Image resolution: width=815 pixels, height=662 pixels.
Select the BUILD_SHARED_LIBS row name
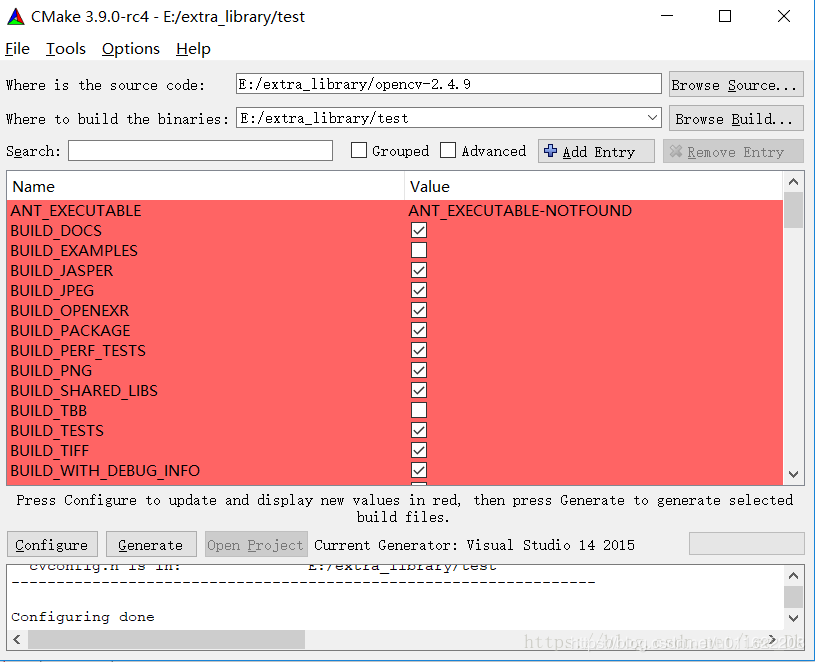pyautogui.click(x=84, y=390)
